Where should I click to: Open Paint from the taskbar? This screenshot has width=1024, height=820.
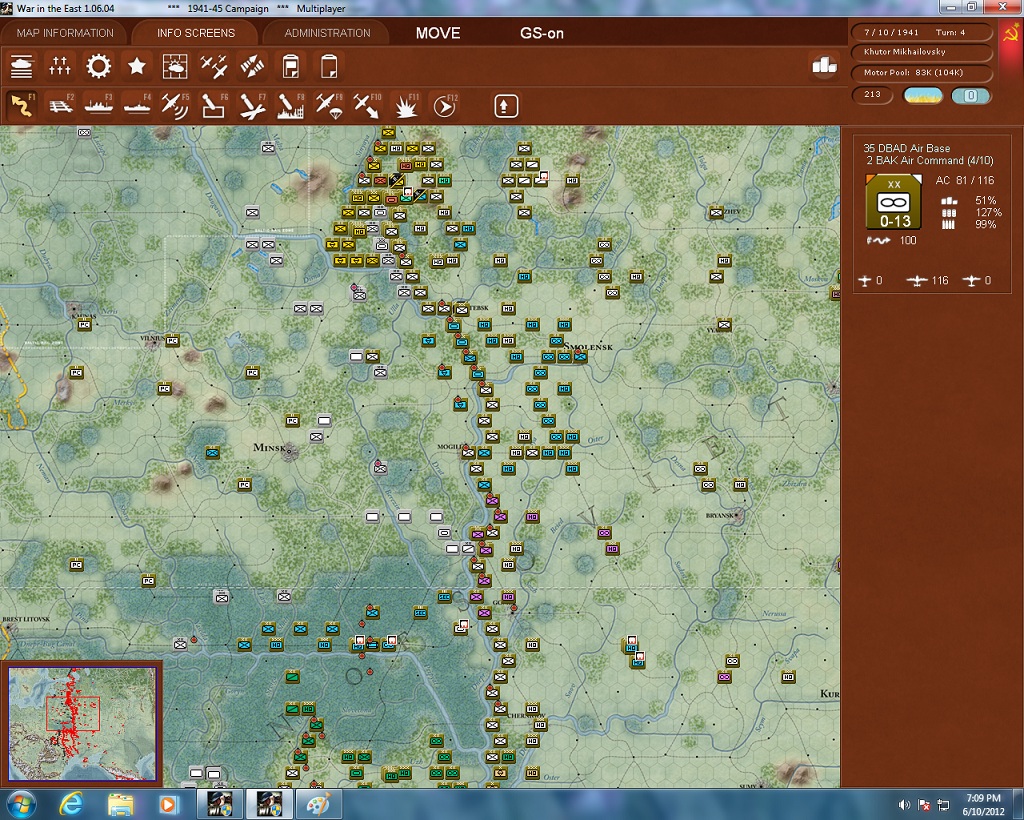320,804
